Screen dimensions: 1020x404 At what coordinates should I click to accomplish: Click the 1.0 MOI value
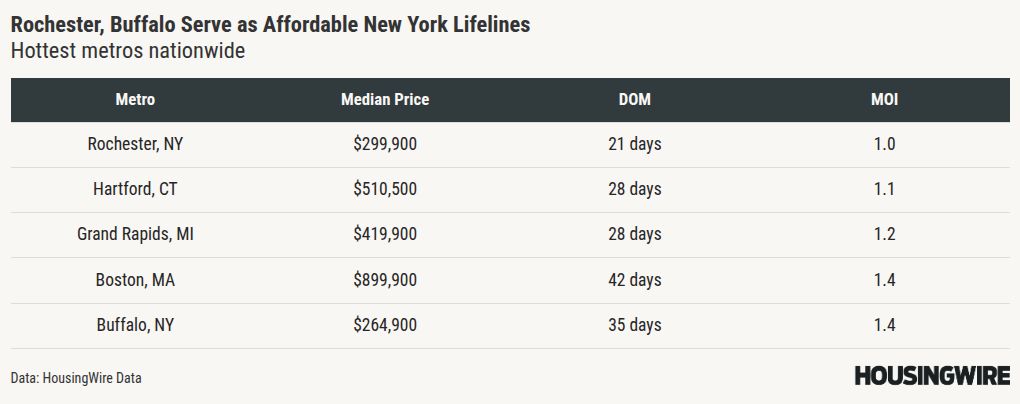[x=885, y=144]
